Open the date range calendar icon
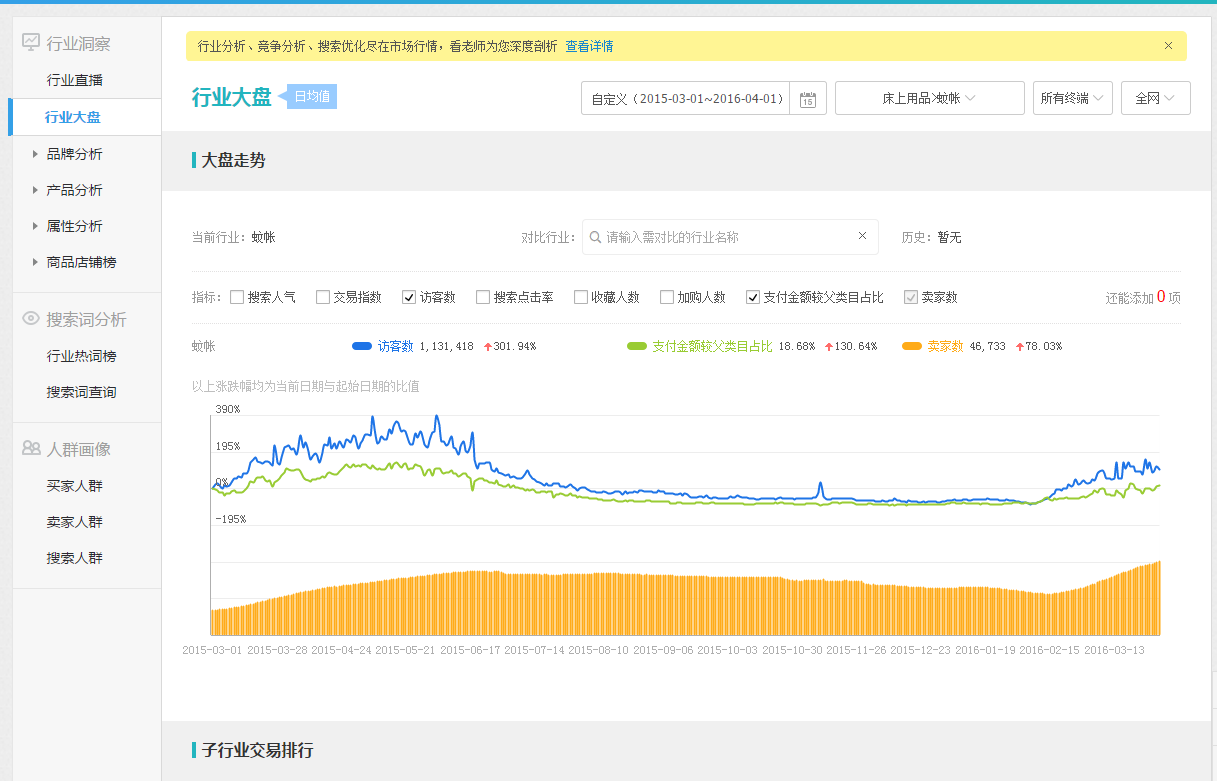 click(x=808, y=99)
